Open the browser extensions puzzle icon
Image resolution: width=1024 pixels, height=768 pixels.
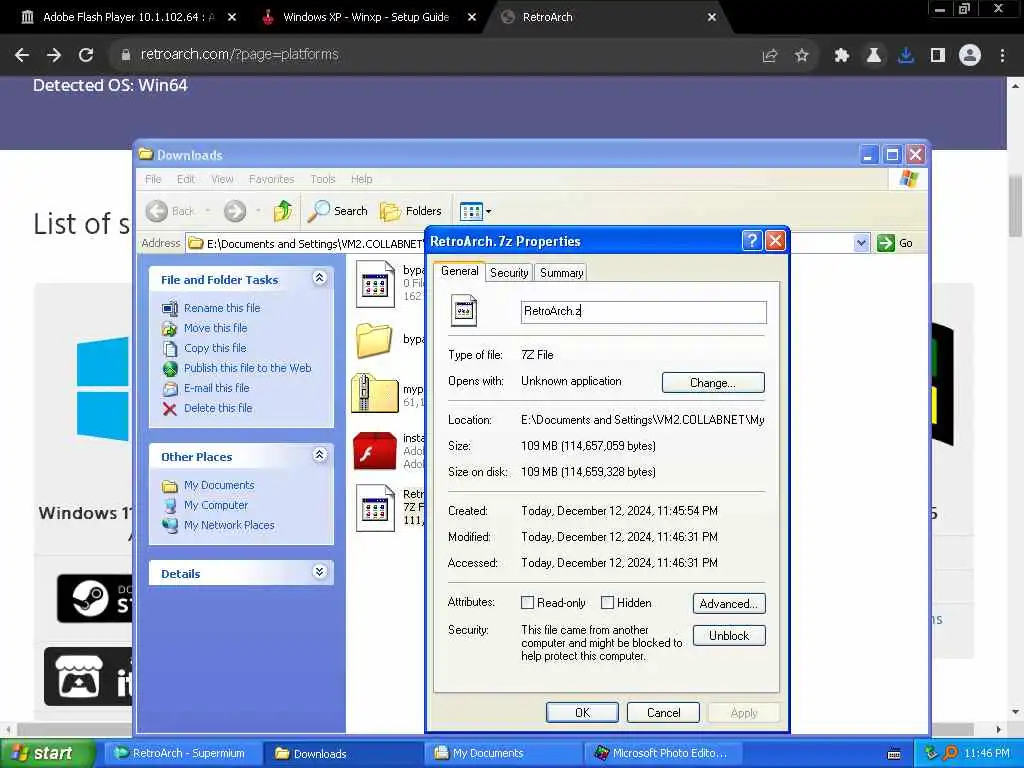coord(842,56)
